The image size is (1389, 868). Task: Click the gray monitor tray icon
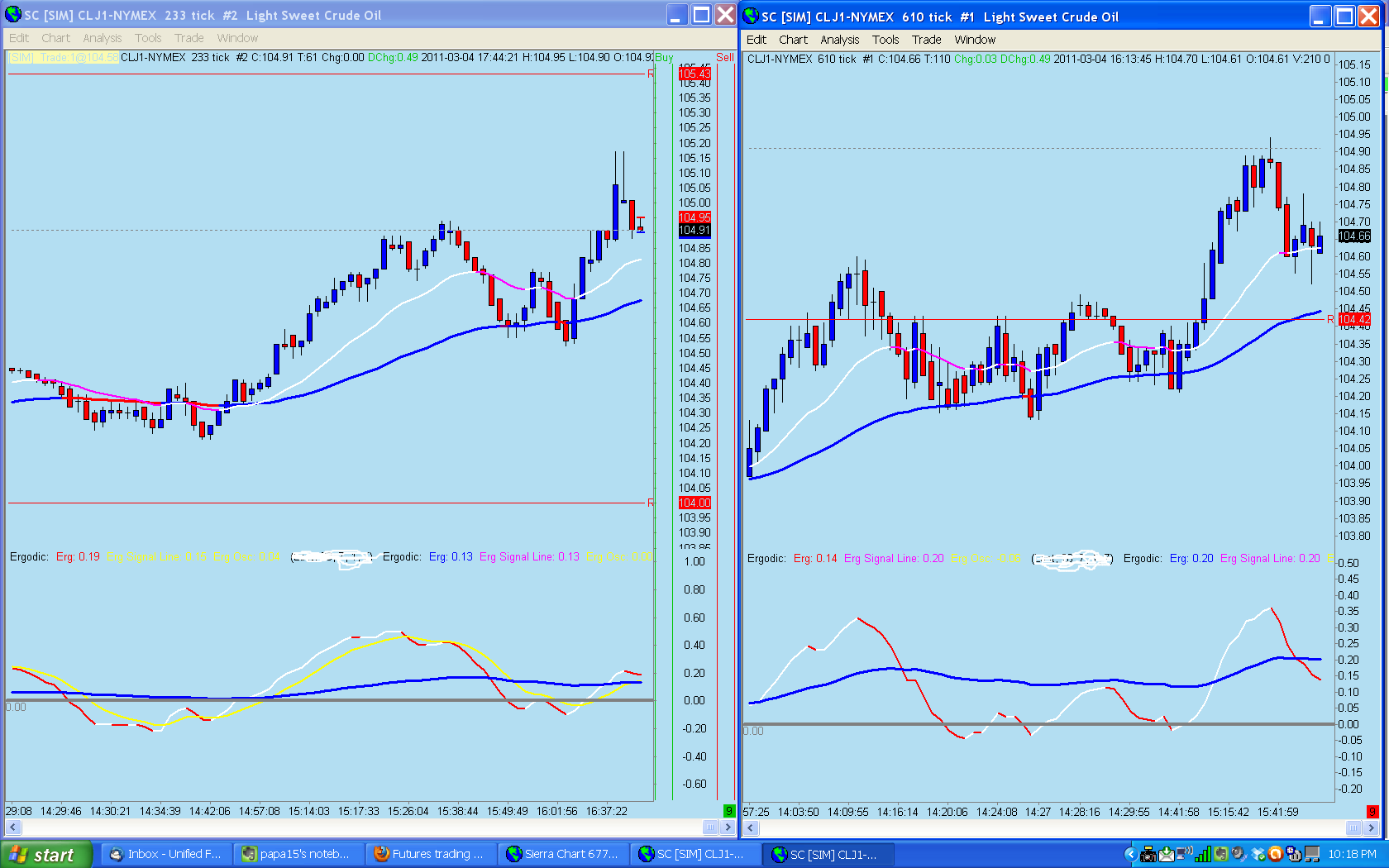click(1312, 854)
